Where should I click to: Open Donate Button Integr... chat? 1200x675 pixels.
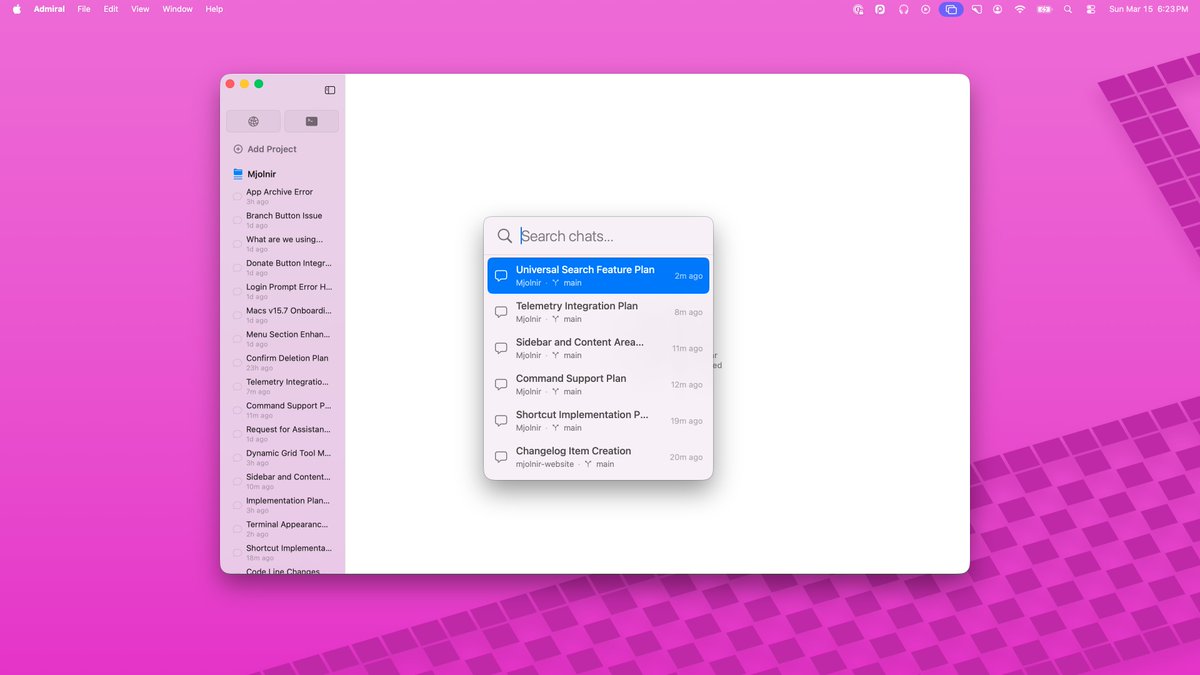(283, 268)
